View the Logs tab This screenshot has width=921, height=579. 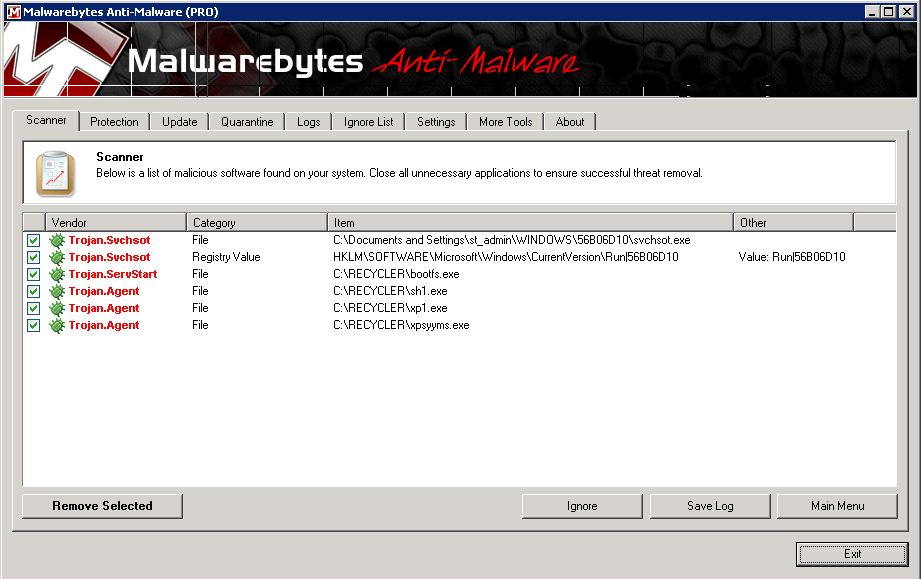coord(308,122)
